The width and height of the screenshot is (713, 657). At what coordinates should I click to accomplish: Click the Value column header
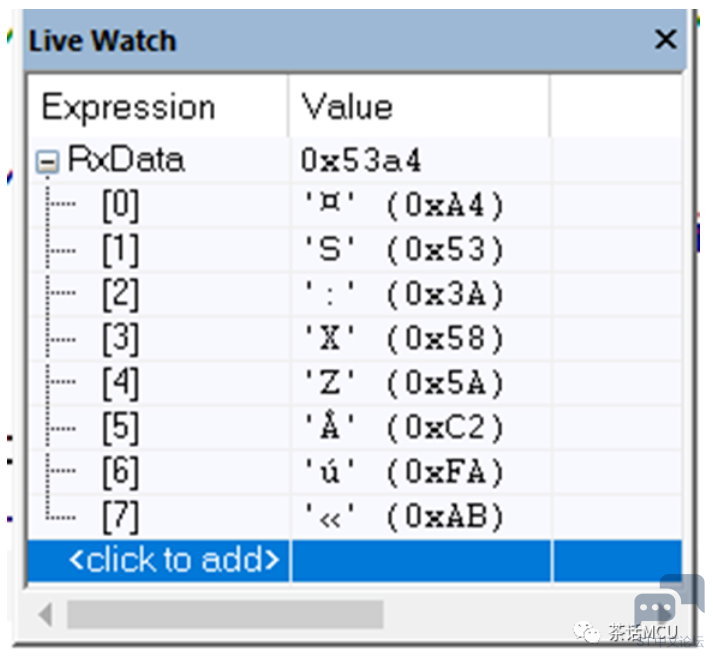pyautogui.click(x=419, y=107)
